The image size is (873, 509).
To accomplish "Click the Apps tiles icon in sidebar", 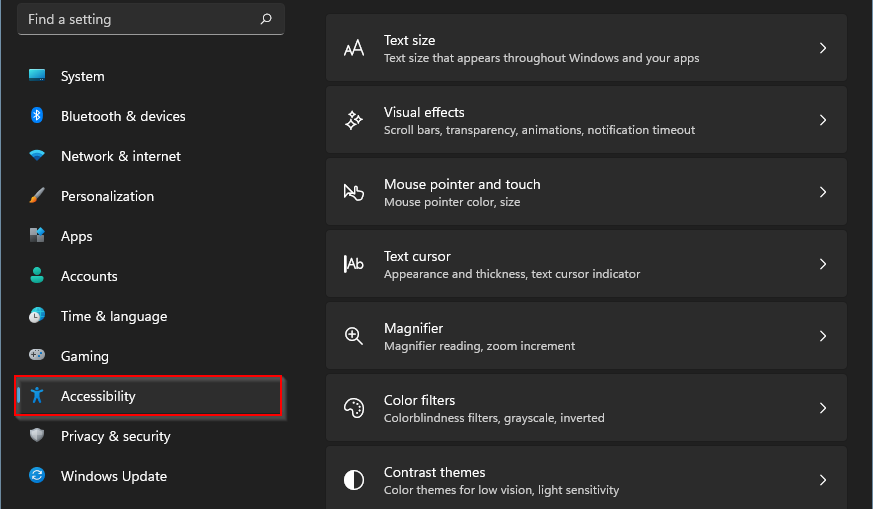I will click(x=37, y=235).
